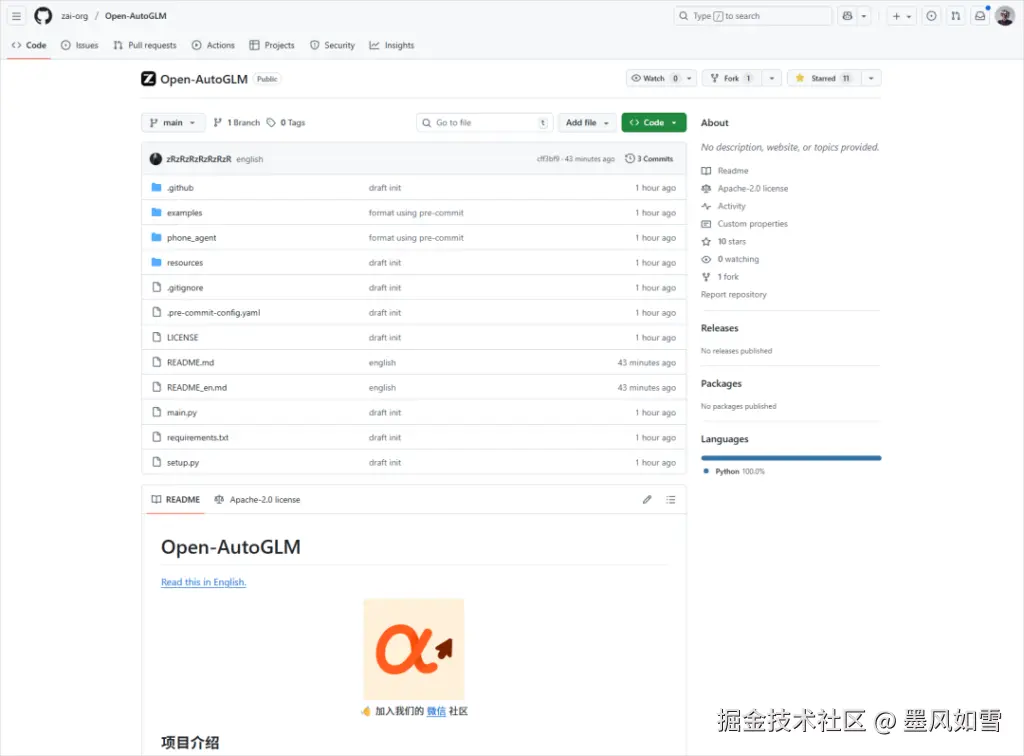Focus the 'Type / to search' box

point(752,16)
